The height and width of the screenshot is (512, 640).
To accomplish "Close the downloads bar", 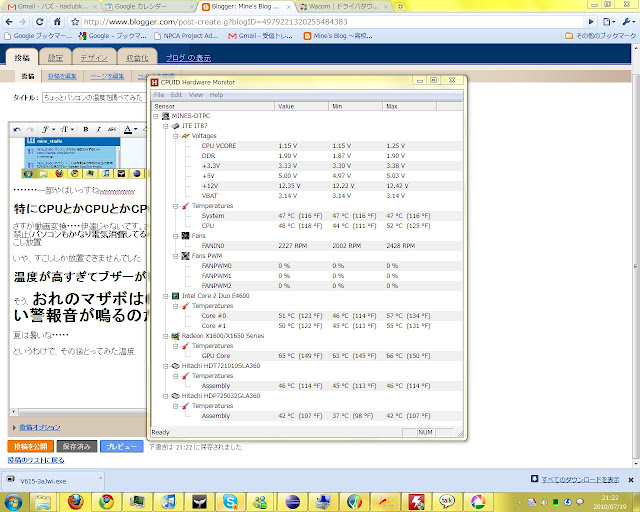I will [631, 480].
